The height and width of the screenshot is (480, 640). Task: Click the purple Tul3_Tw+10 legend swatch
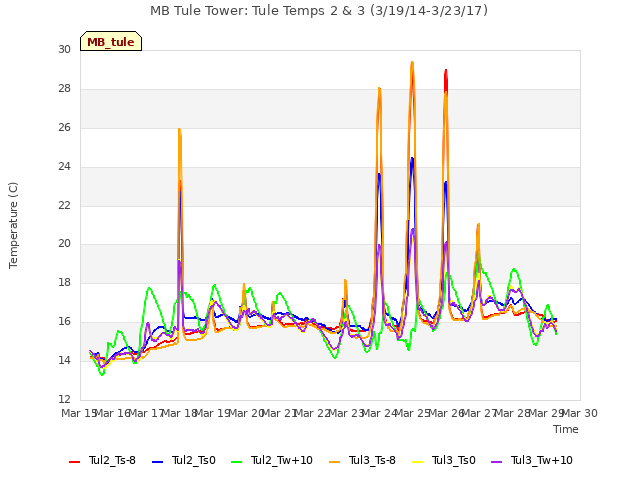pos(497,462)
